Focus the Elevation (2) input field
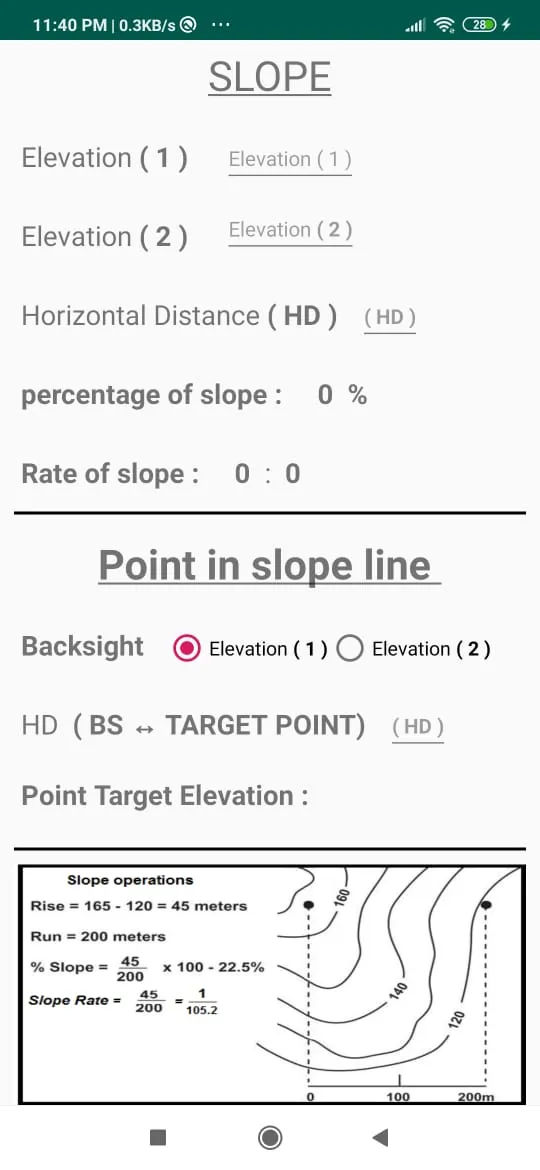 coord(290,231)
